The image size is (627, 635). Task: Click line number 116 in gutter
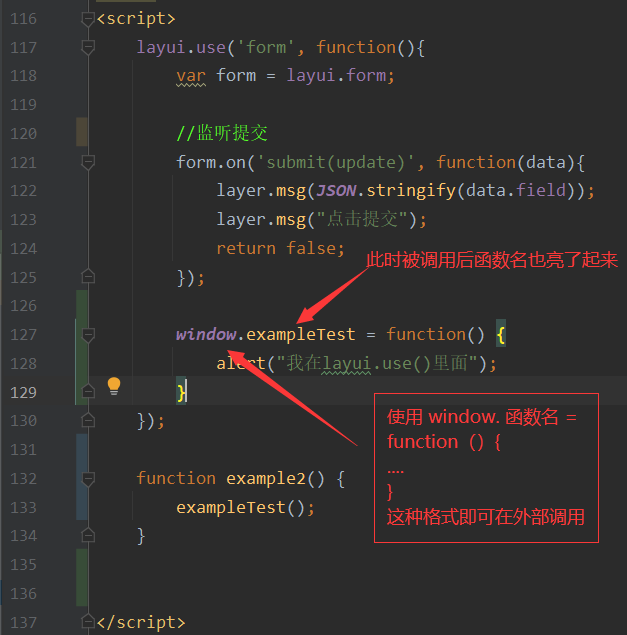[x=23, y=19]
